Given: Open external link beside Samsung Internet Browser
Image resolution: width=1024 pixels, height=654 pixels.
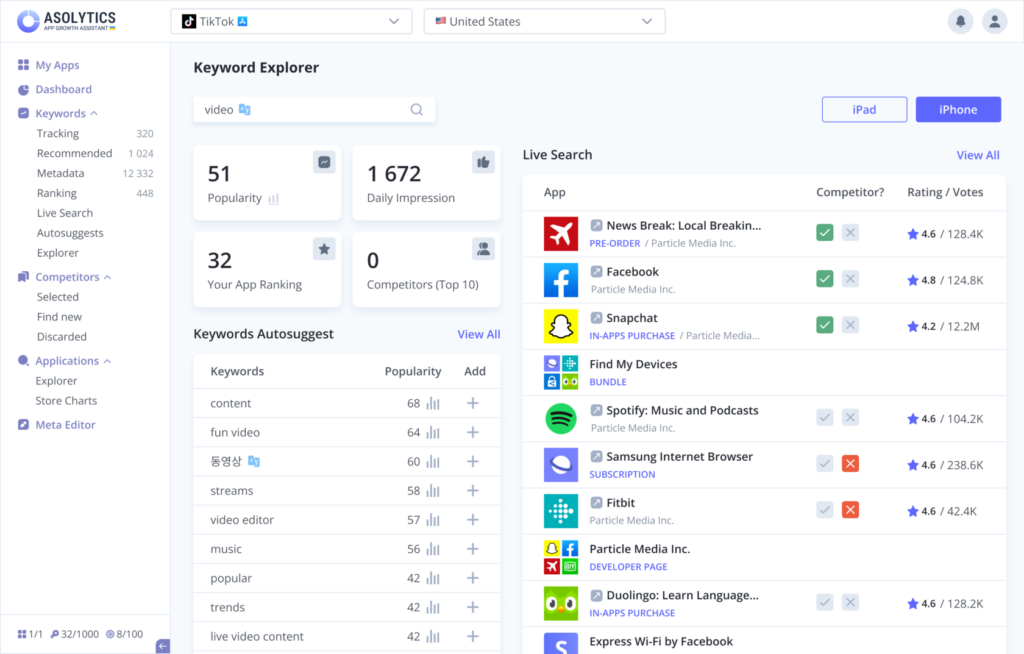Looking at the screenshot, I should point(596,456).
